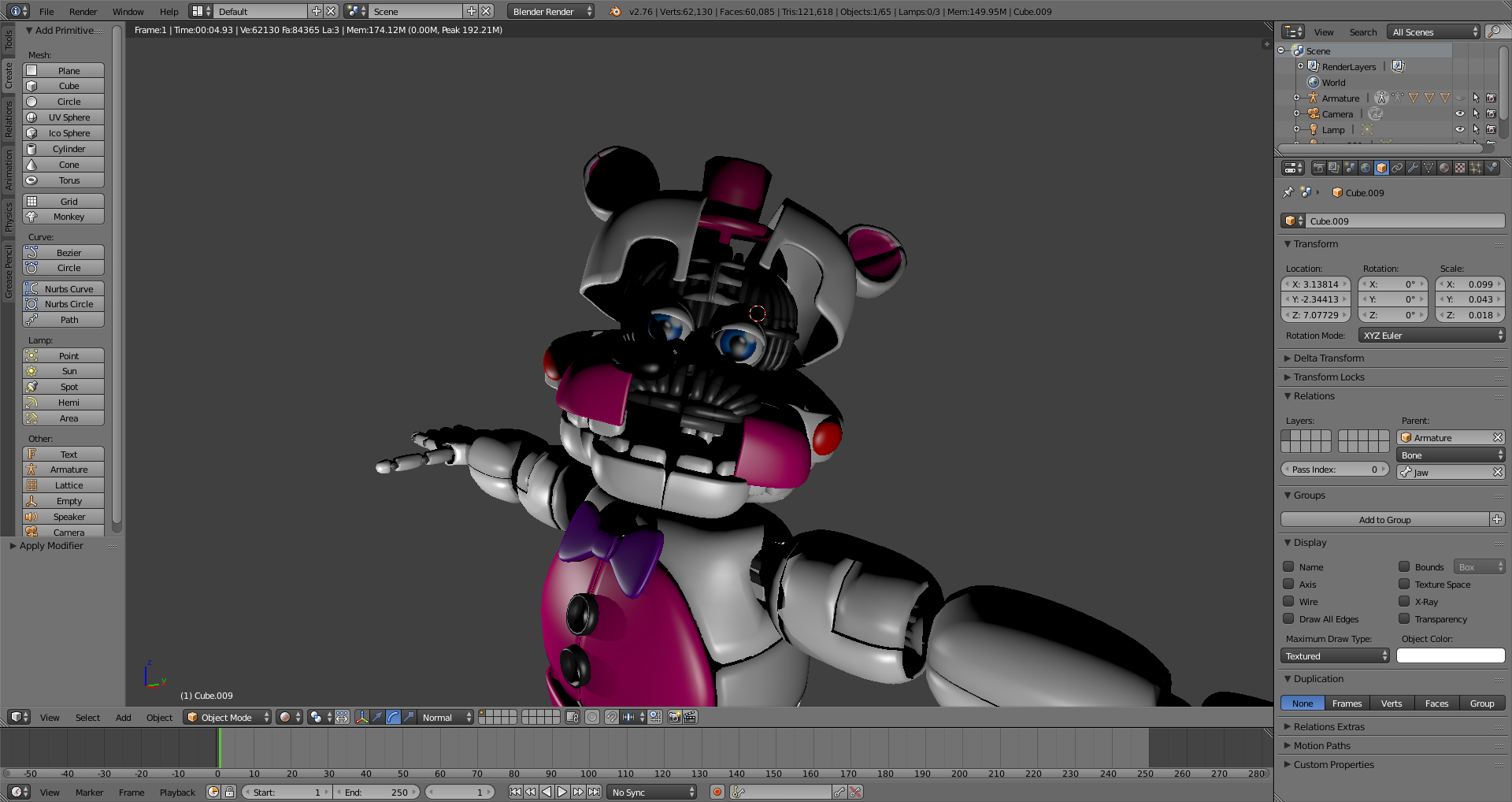Click the Object Color white swatch
The image size is (1512, 802).
click(x=1451, y=655)
